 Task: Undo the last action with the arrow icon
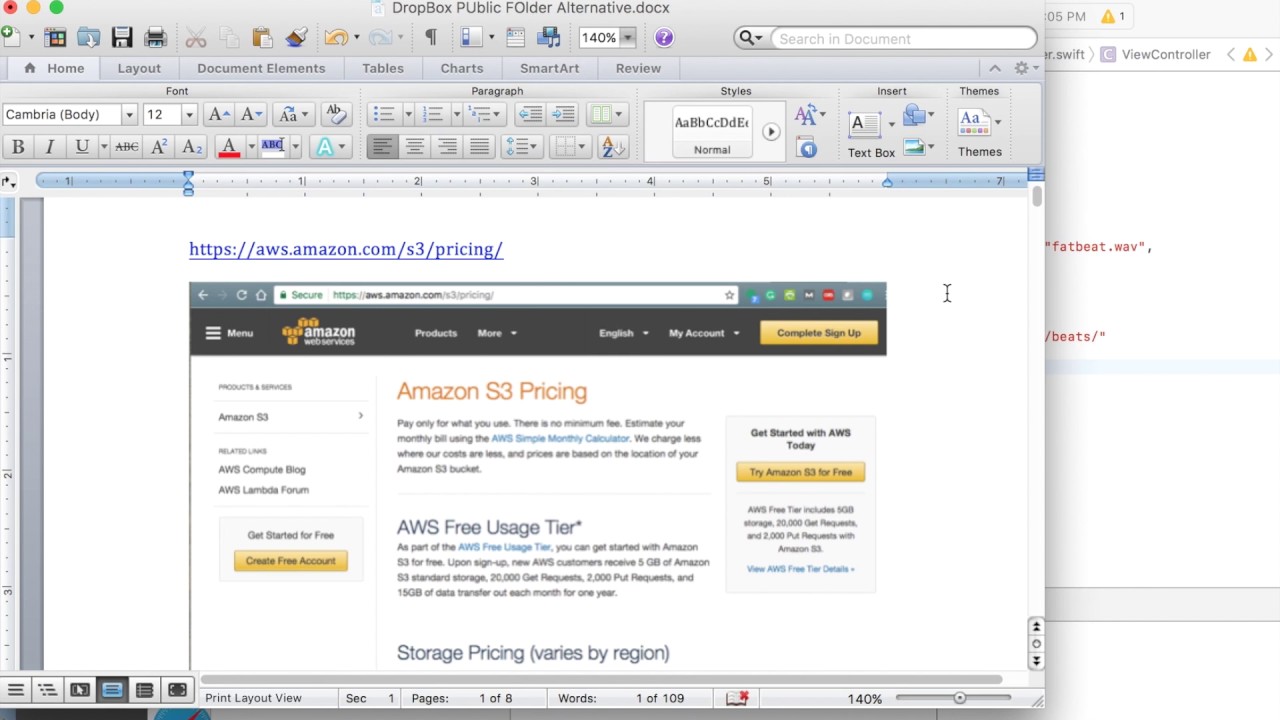tap(336, 38)
